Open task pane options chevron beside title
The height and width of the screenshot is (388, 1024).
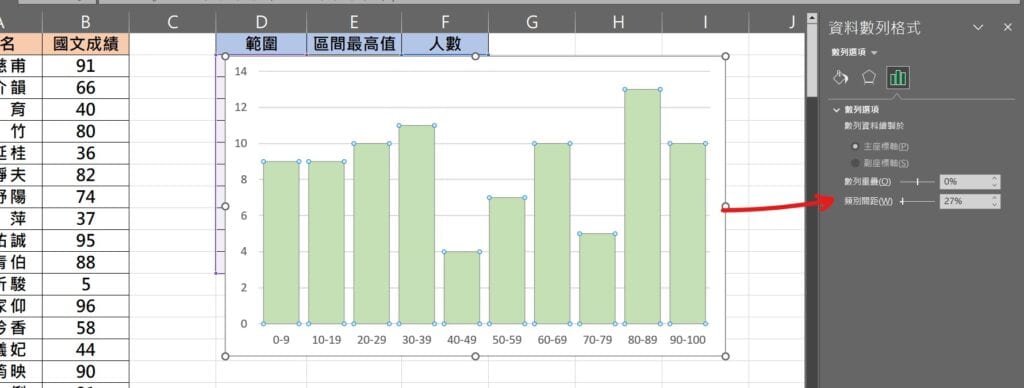[978, 27]
